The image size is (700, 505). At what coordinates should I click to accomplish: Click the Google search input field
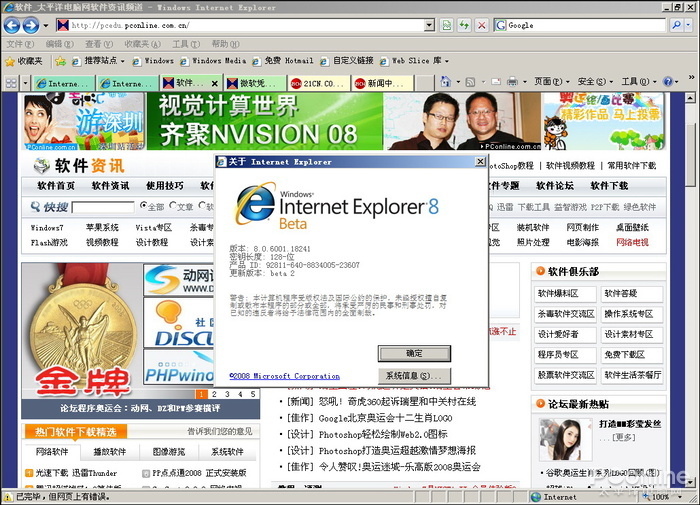[580, 25]
